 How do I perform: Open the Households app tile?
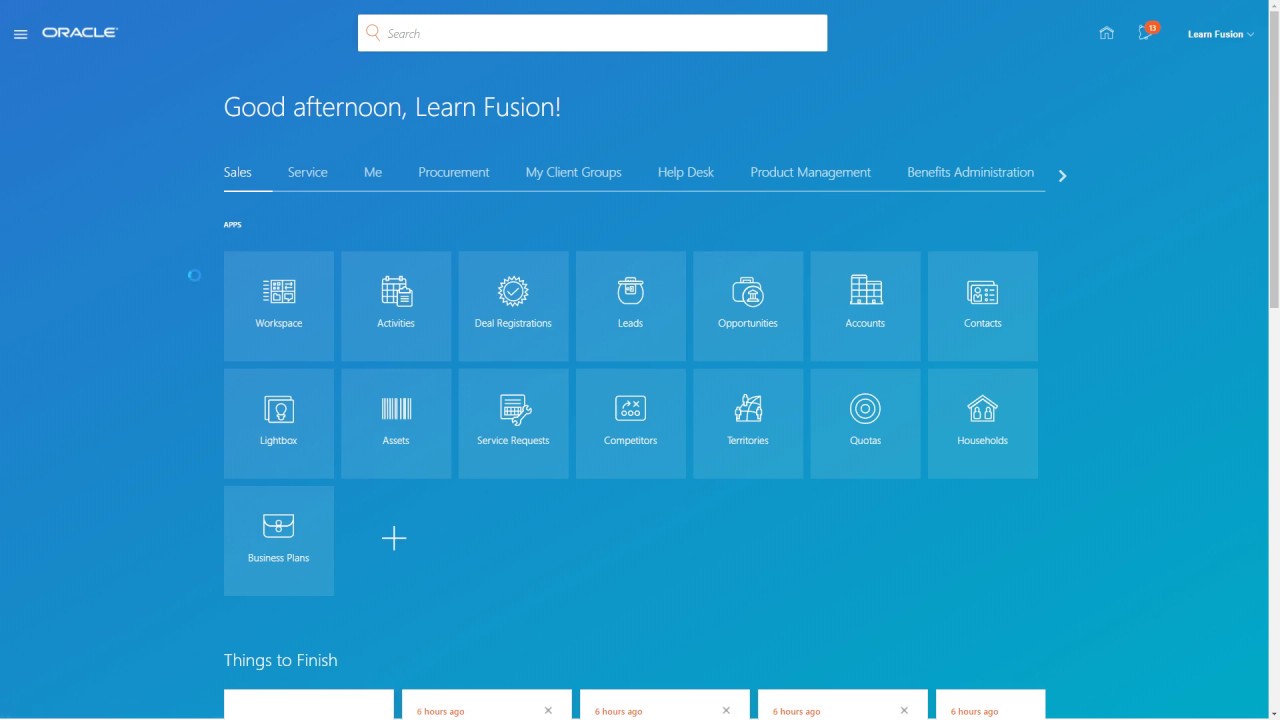pos(983,423)
